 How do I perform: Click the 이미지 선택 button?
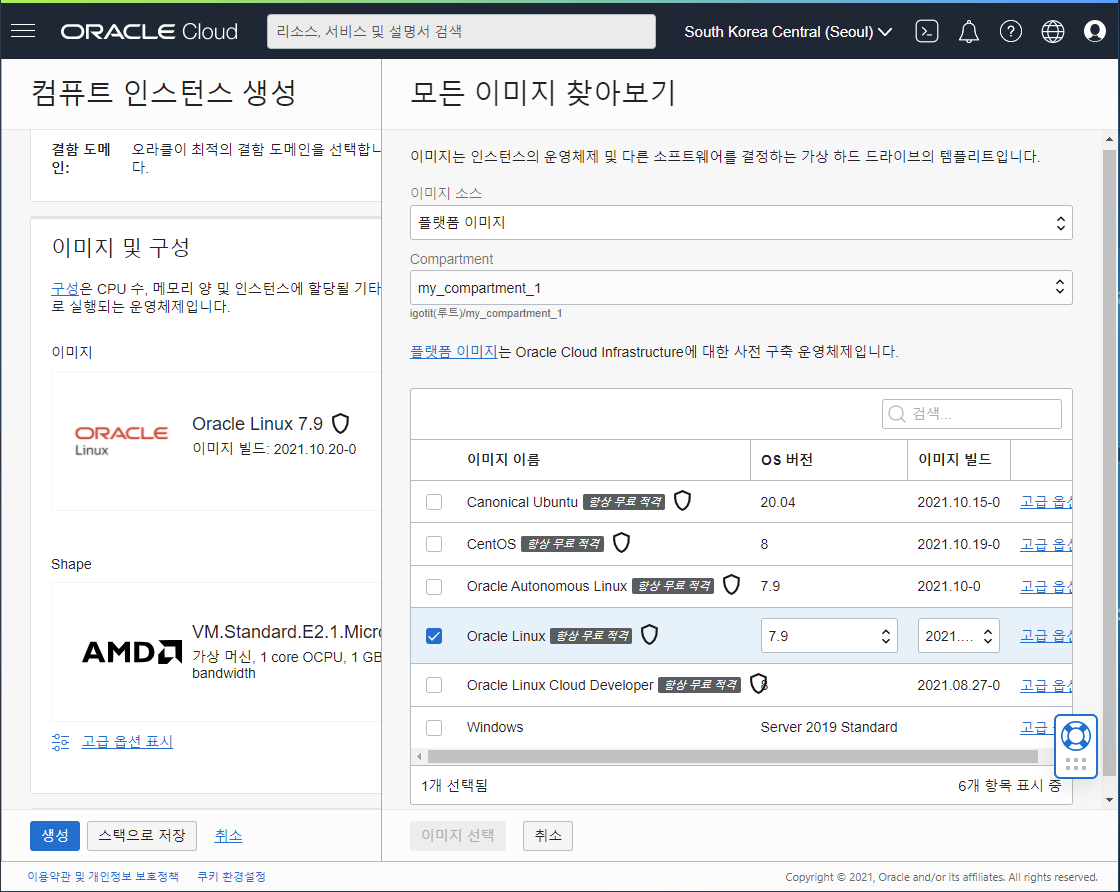tap(458, 835)
